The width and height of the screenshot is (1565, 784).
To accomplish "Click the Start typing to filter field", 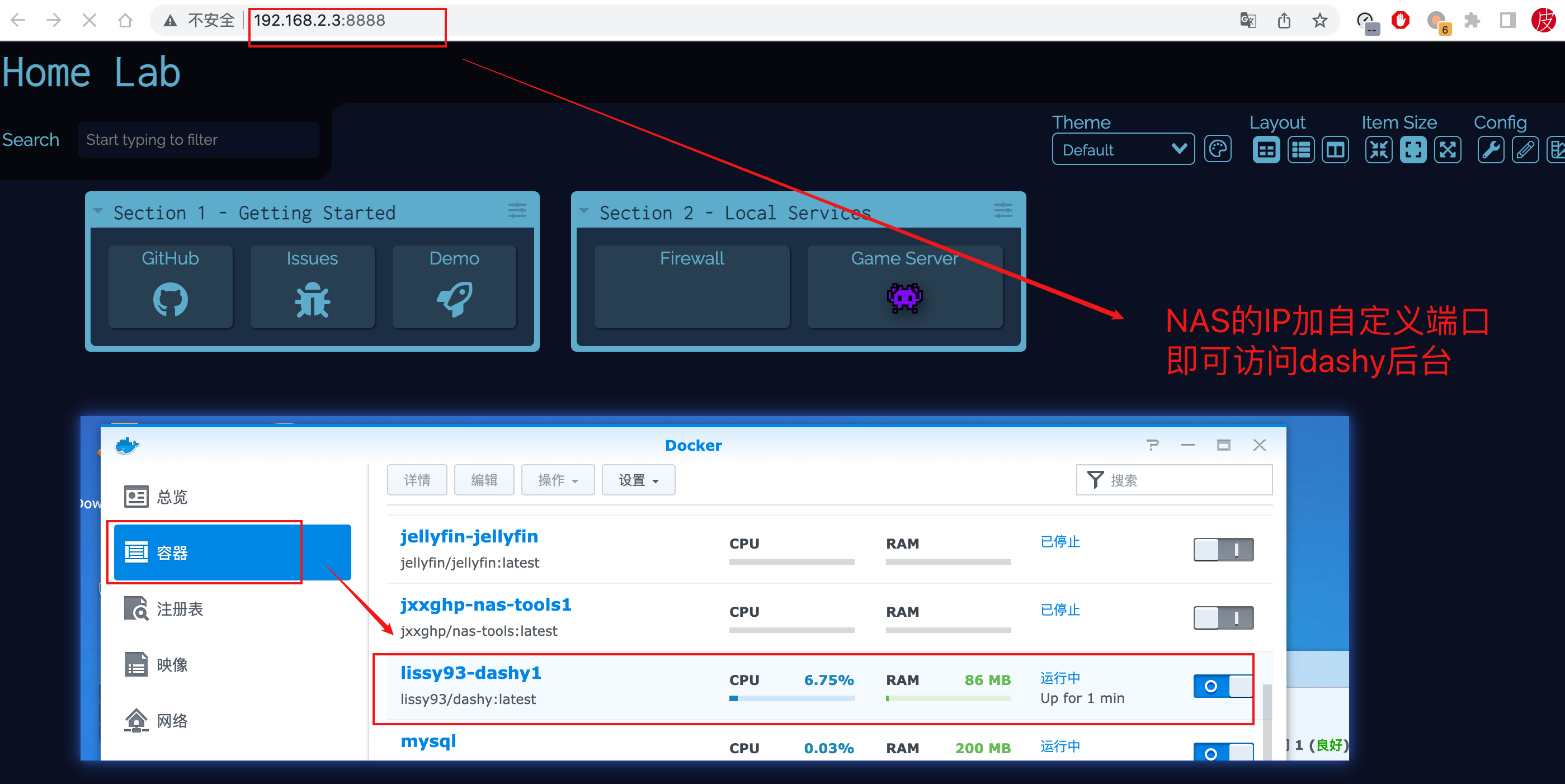I will pos(198,140).
